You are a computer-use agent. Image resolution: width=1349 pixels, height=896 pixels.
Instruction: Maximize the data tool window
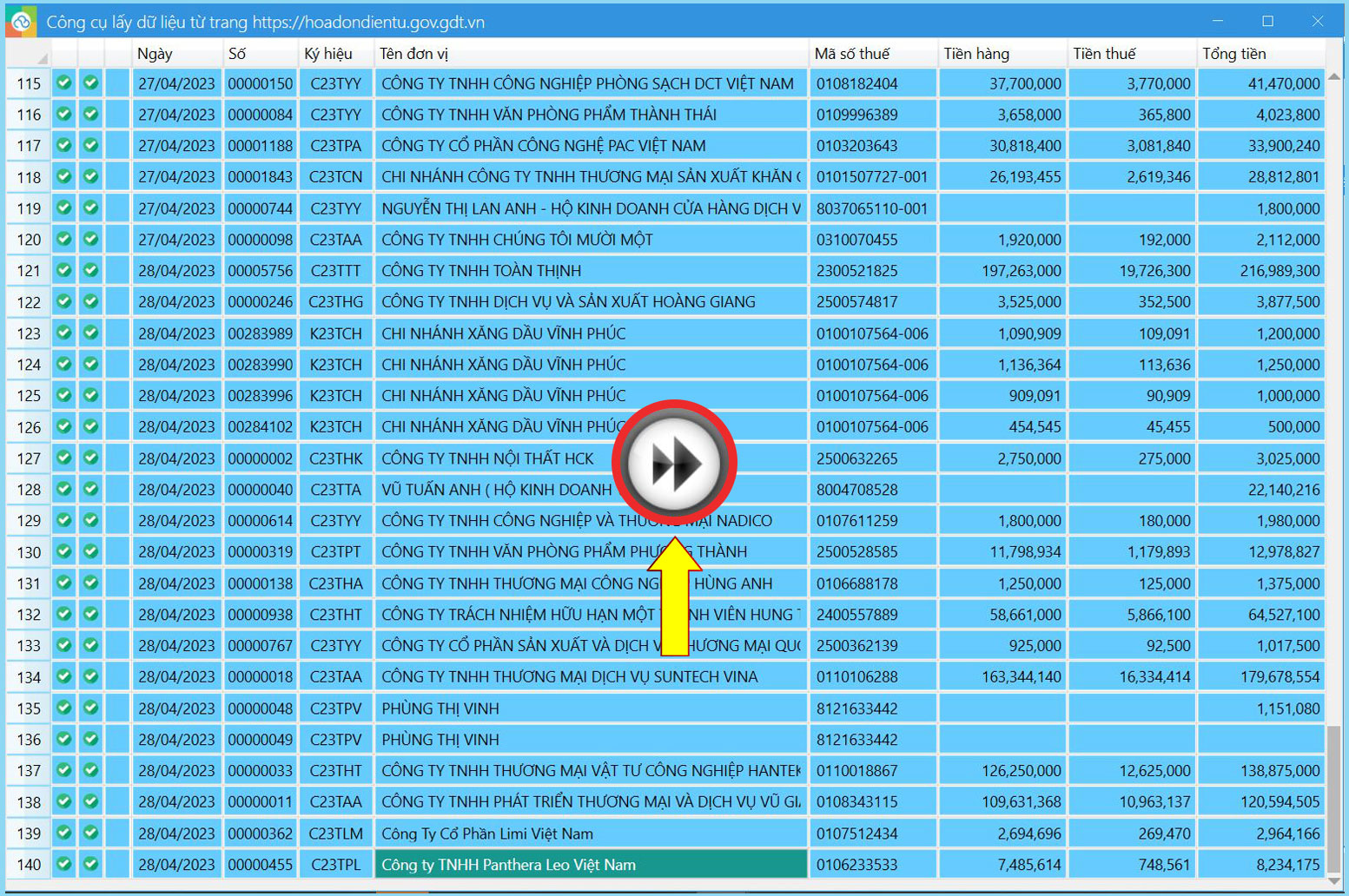(x=1267, y=21)
